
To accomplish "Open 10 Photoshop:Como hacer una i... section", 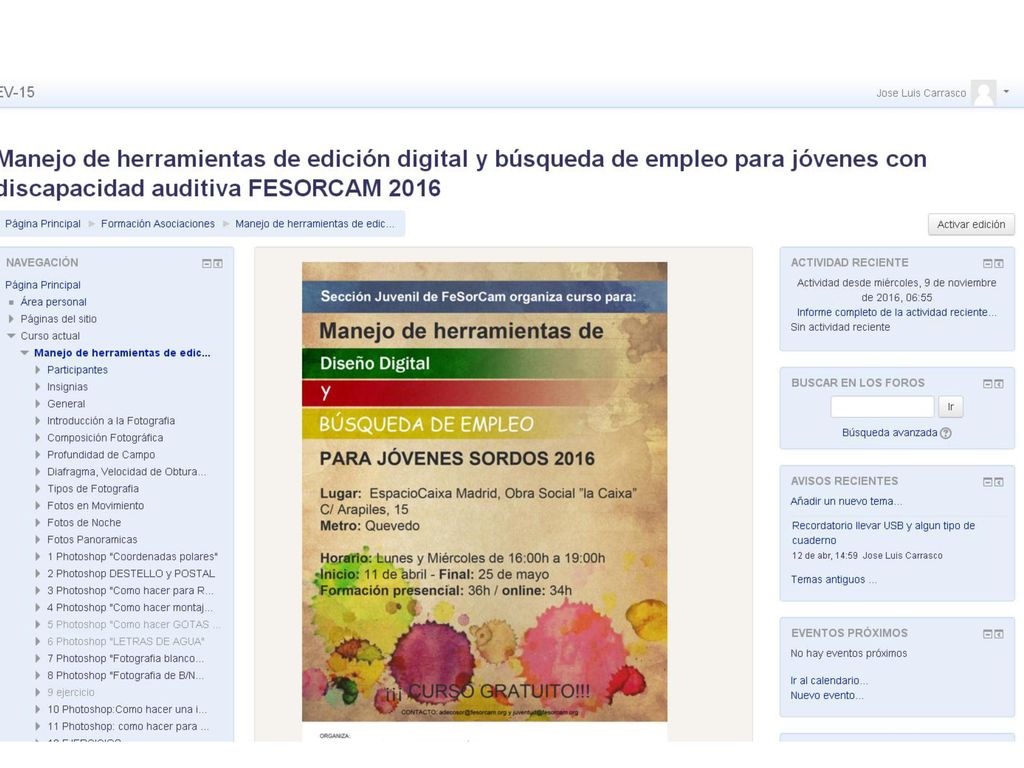I will (x=127, y=709).
